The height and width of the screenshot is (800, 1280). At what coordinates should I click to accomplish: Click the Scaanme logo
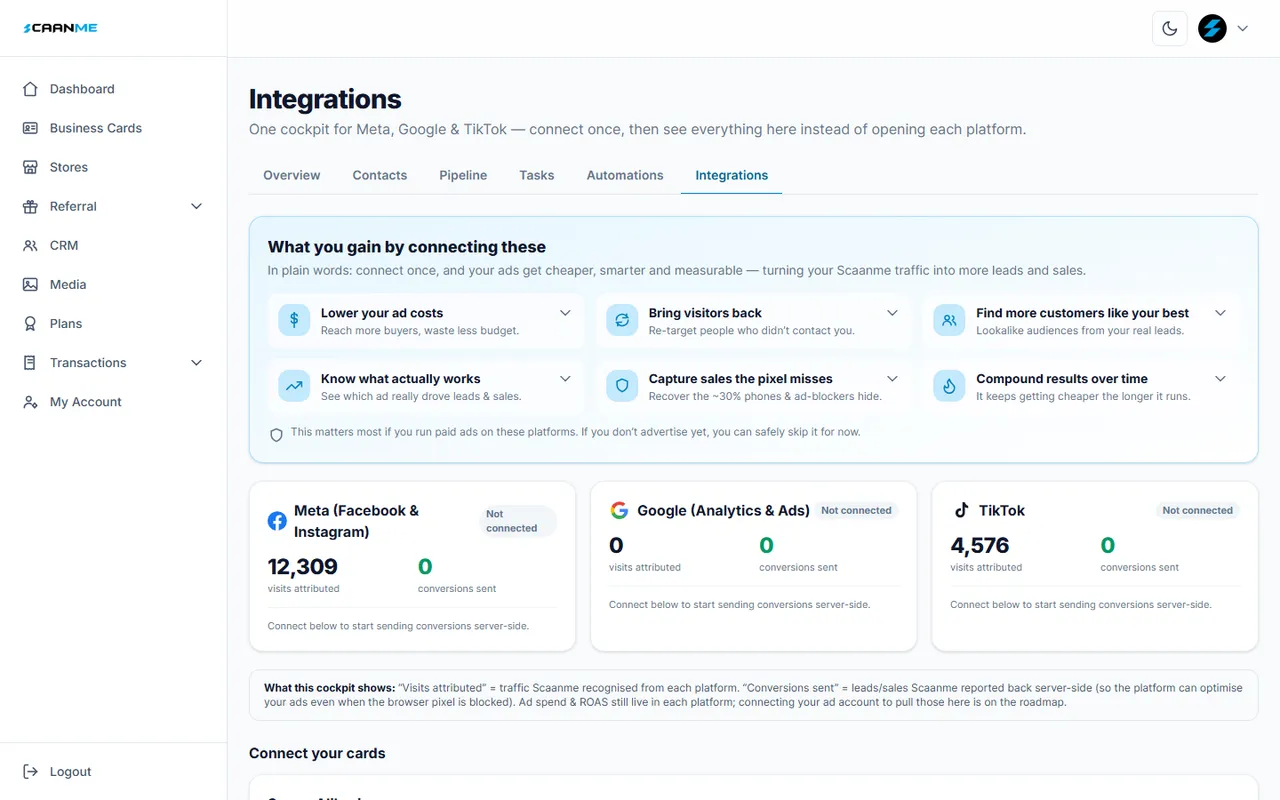pyautogui.click(x=60, y=28)
